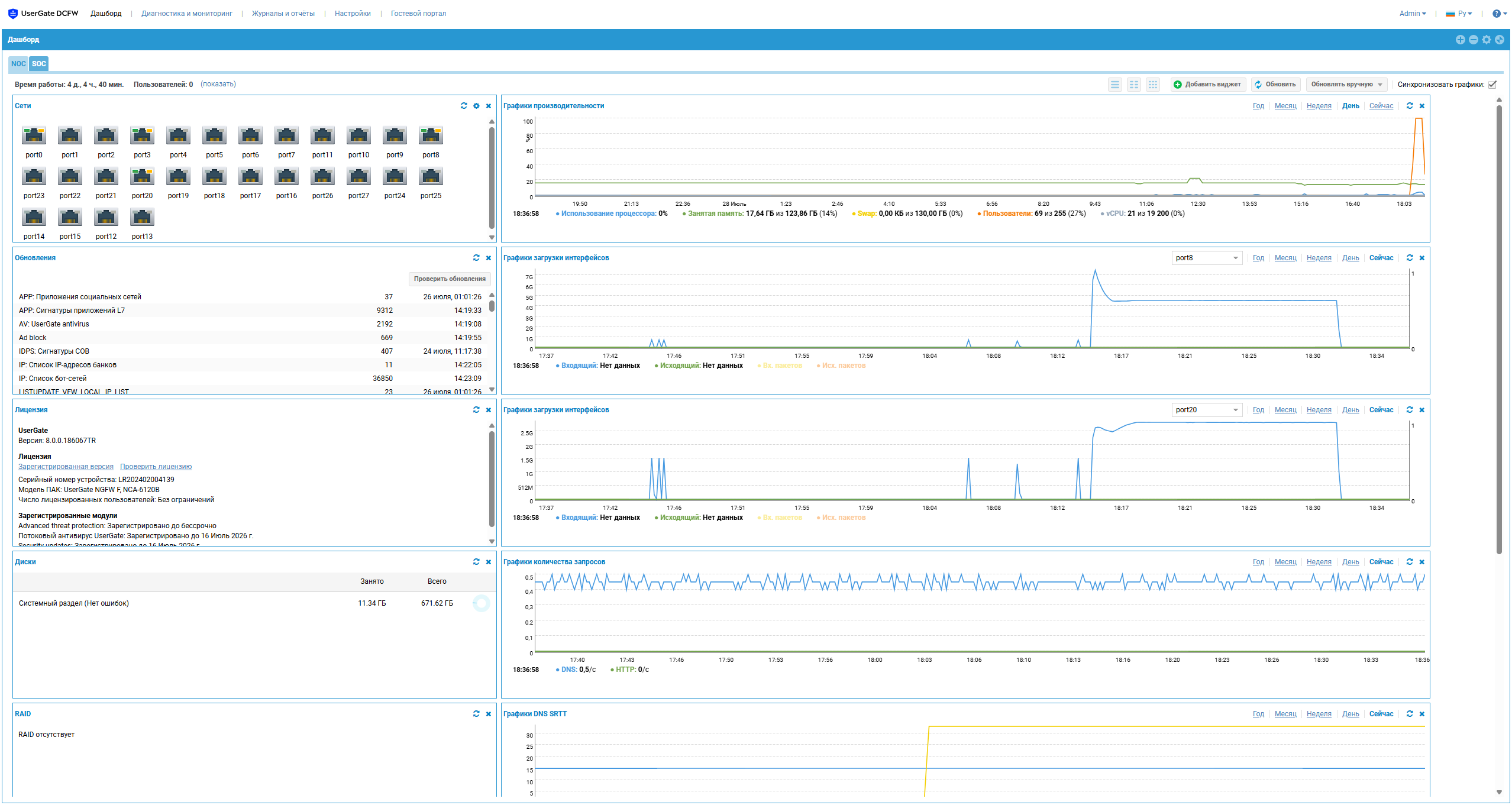Expand the Обновлять вручную dropdown
The height and width of the screenshot is (805, 1512).
click(1347, 85)
